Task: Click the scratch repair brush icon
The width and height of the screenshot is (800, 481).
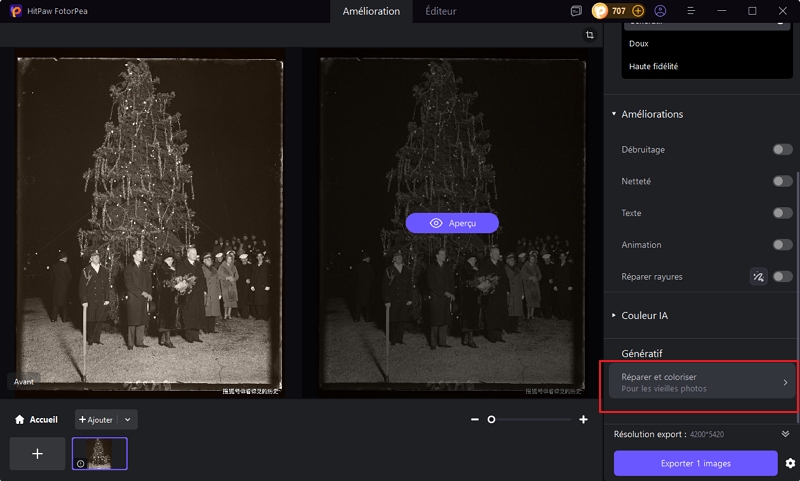Action: [x=759, y=277]
